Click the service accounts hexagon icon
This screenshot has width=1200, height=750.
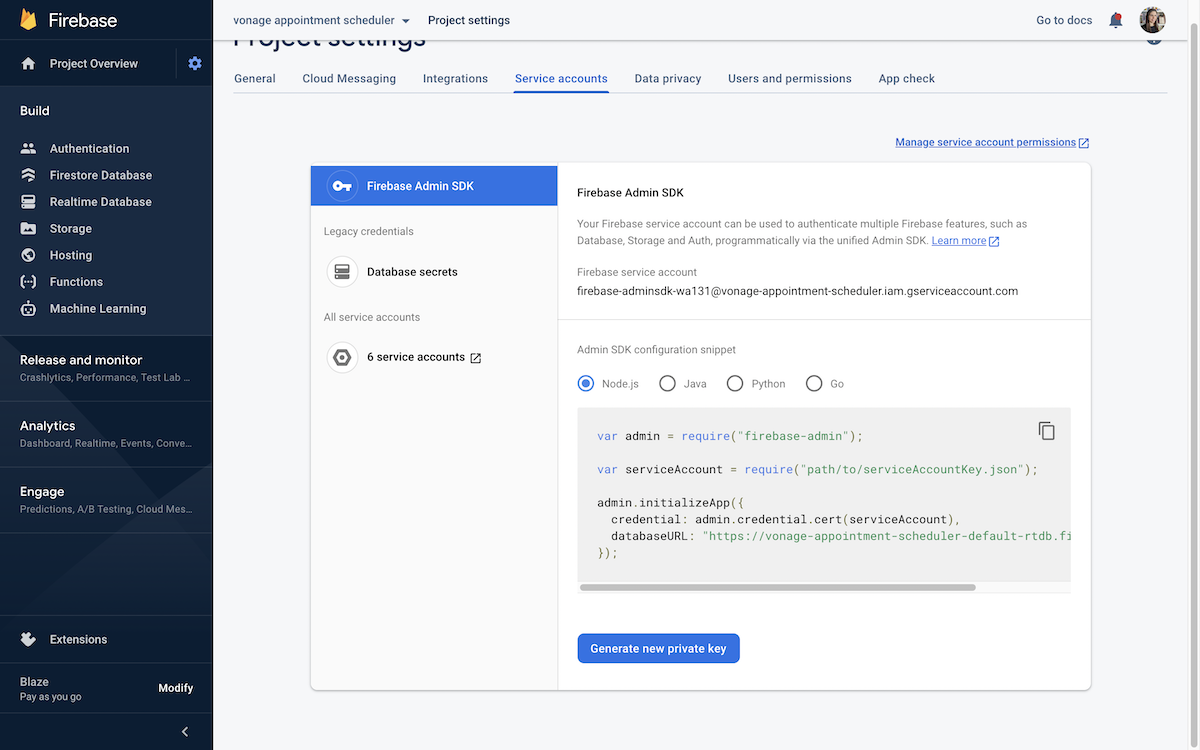point(342,357)
